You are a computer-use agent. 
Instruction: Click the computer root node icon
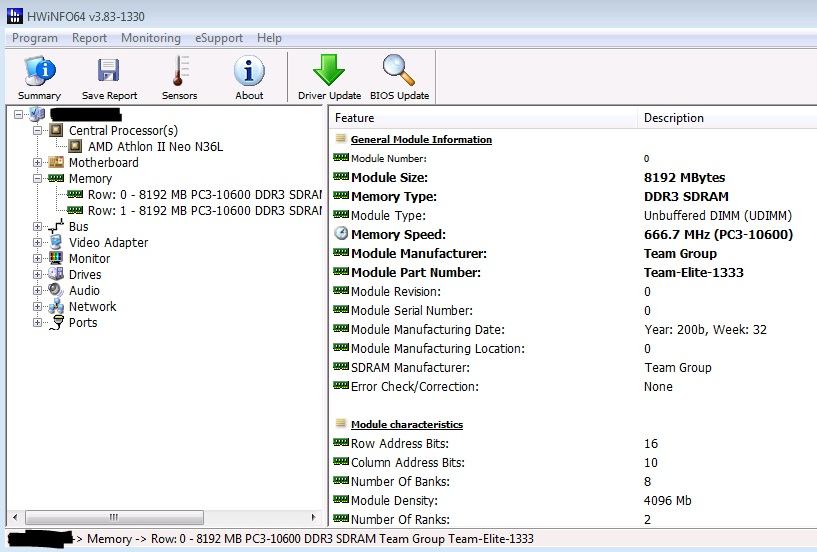point(37,114)
